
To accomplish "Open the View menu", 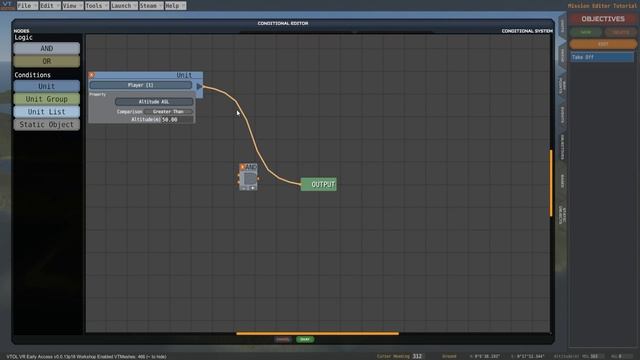I will (73, 6).
